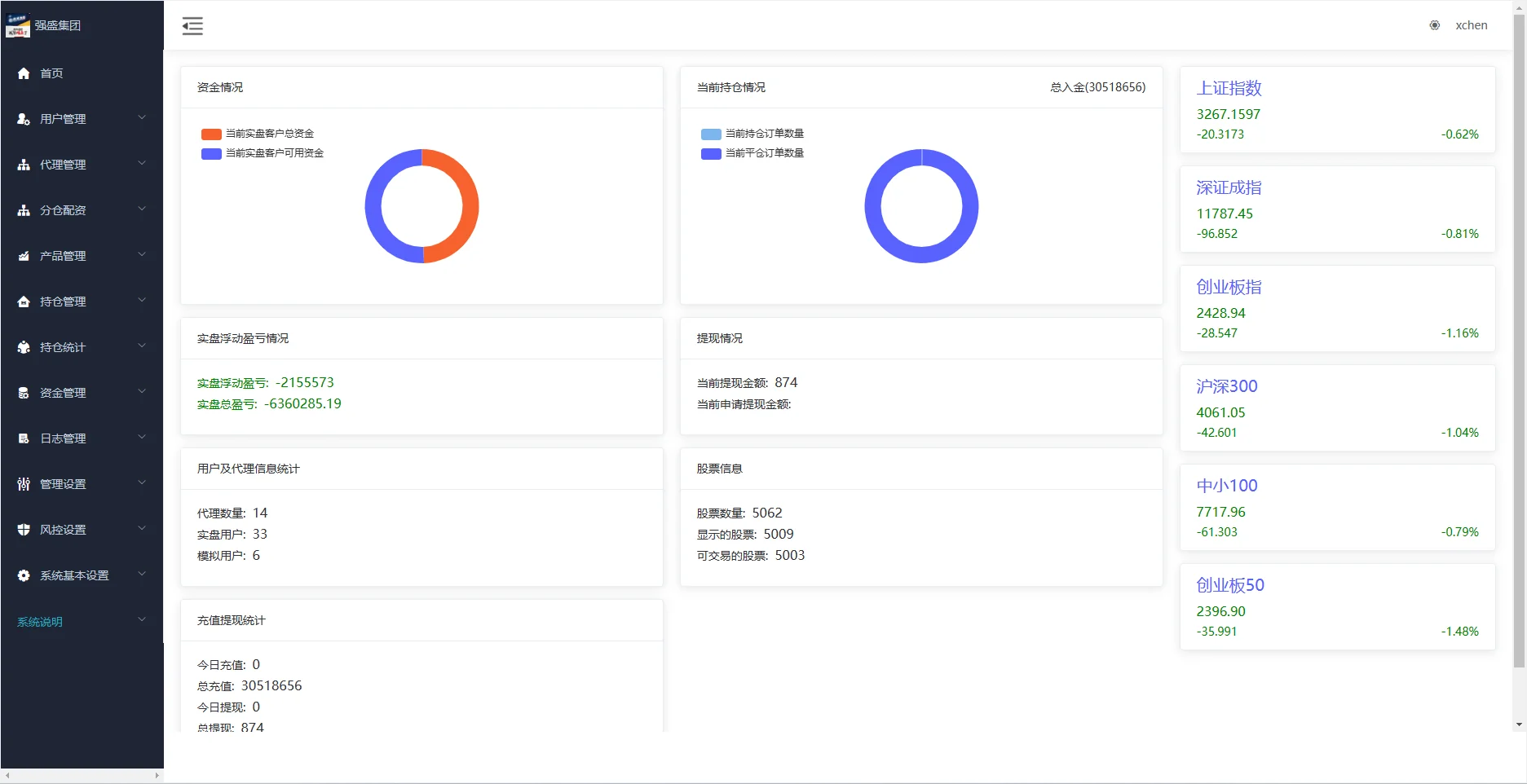Open the 系统说明 menu item
This screenshot has width=1527, height=784.
tap(40, 622)
